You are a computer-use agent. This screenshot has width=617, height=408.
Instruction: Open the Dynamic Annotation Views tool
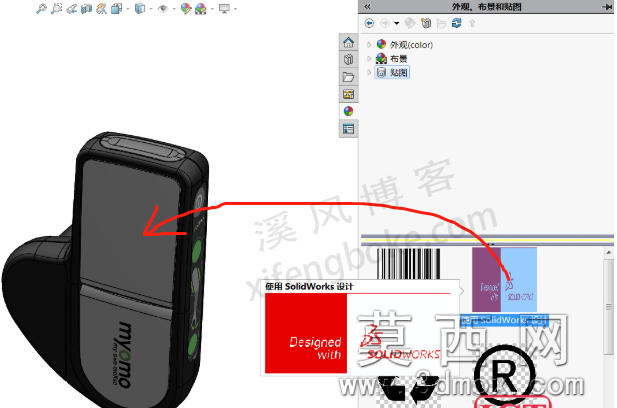[x=101, y=8]
